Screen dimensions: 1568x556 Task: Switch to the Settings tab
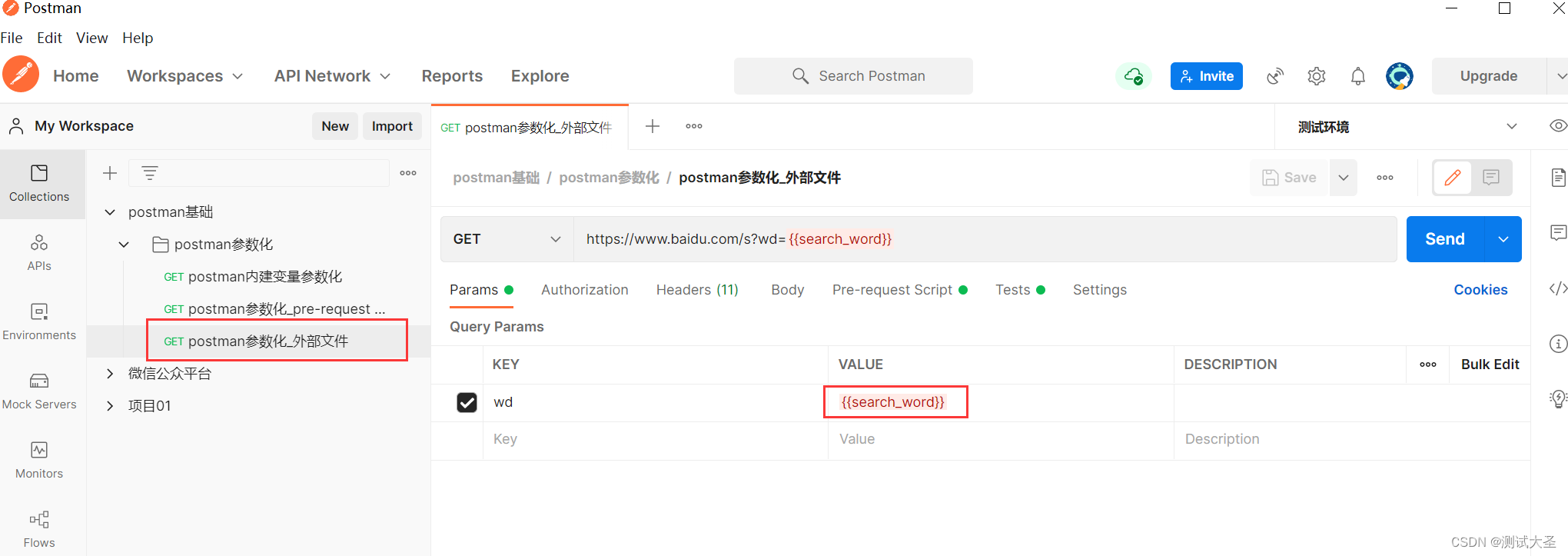click(x=1100, y=290)
